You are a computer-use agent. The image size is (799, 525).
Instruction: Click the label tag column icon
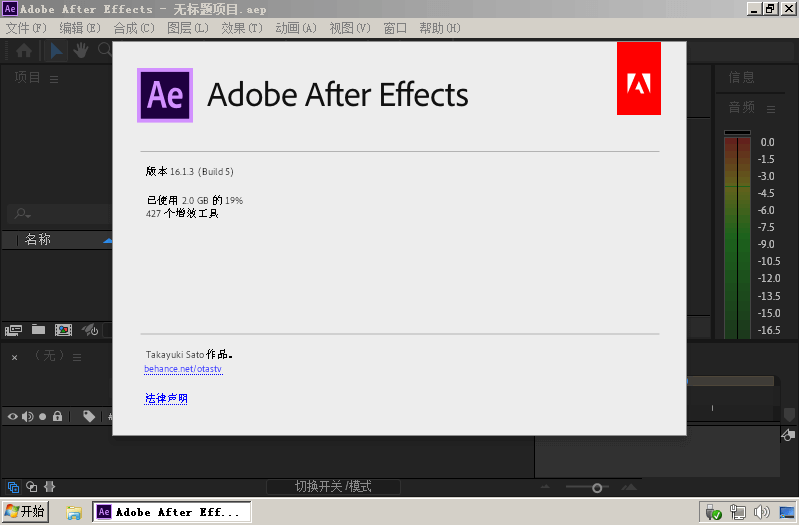coord(89,416)
